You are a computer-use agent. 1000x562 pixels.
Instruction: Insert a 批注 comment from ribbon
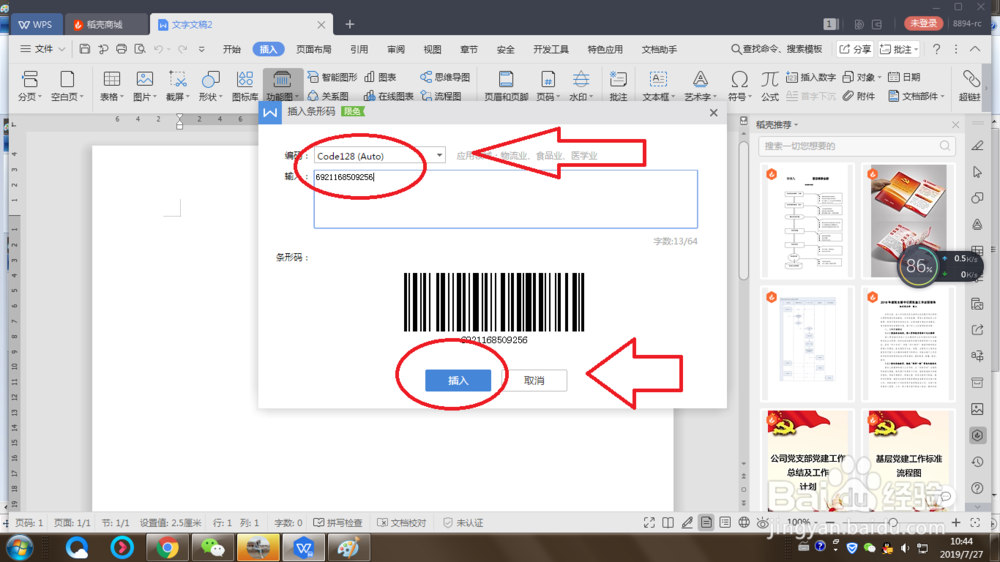click(x=618, y=85)
